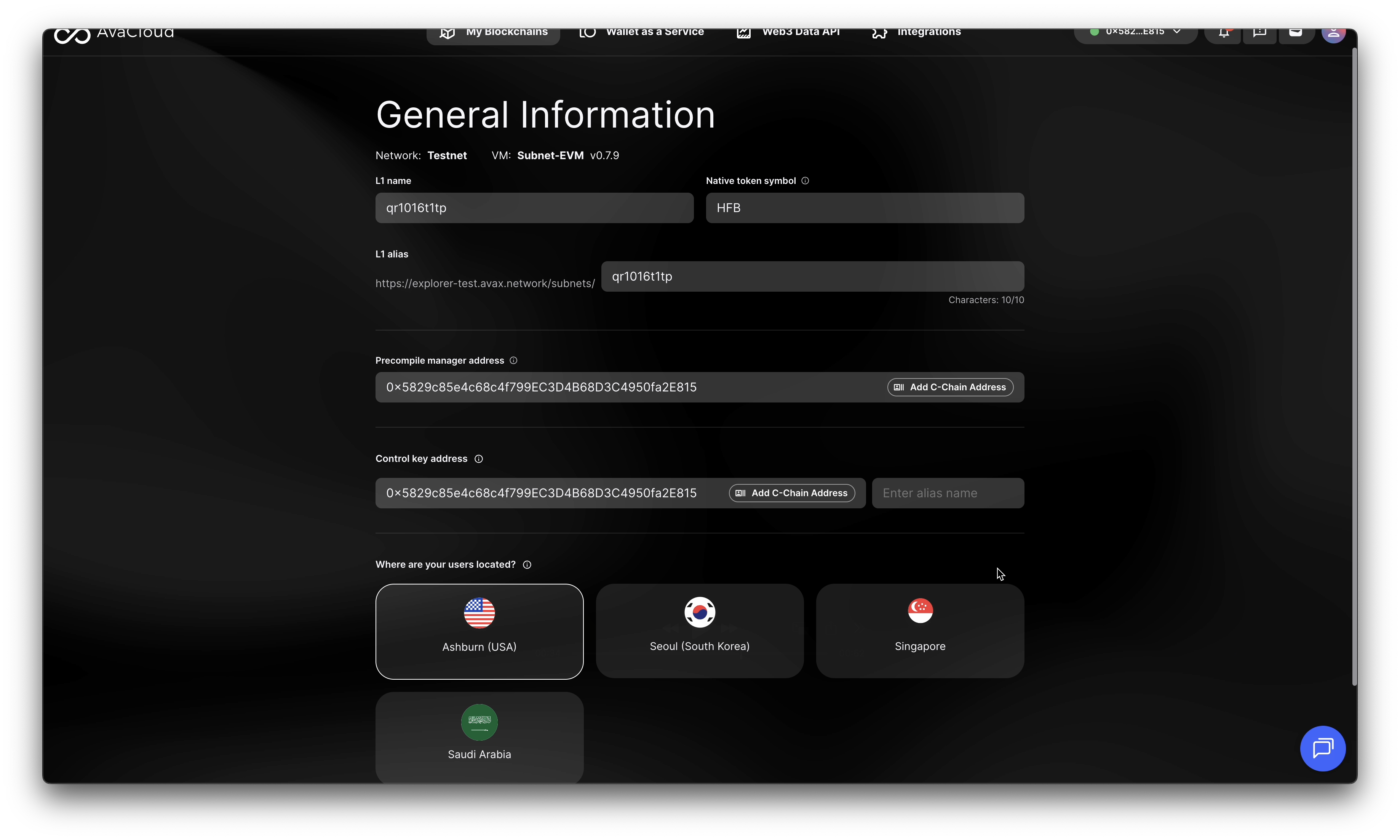Image resolution: width=1400 pixels, height=840 pixels.
Task: Click the Enter alias name field
Action: [x=947, y=493]
